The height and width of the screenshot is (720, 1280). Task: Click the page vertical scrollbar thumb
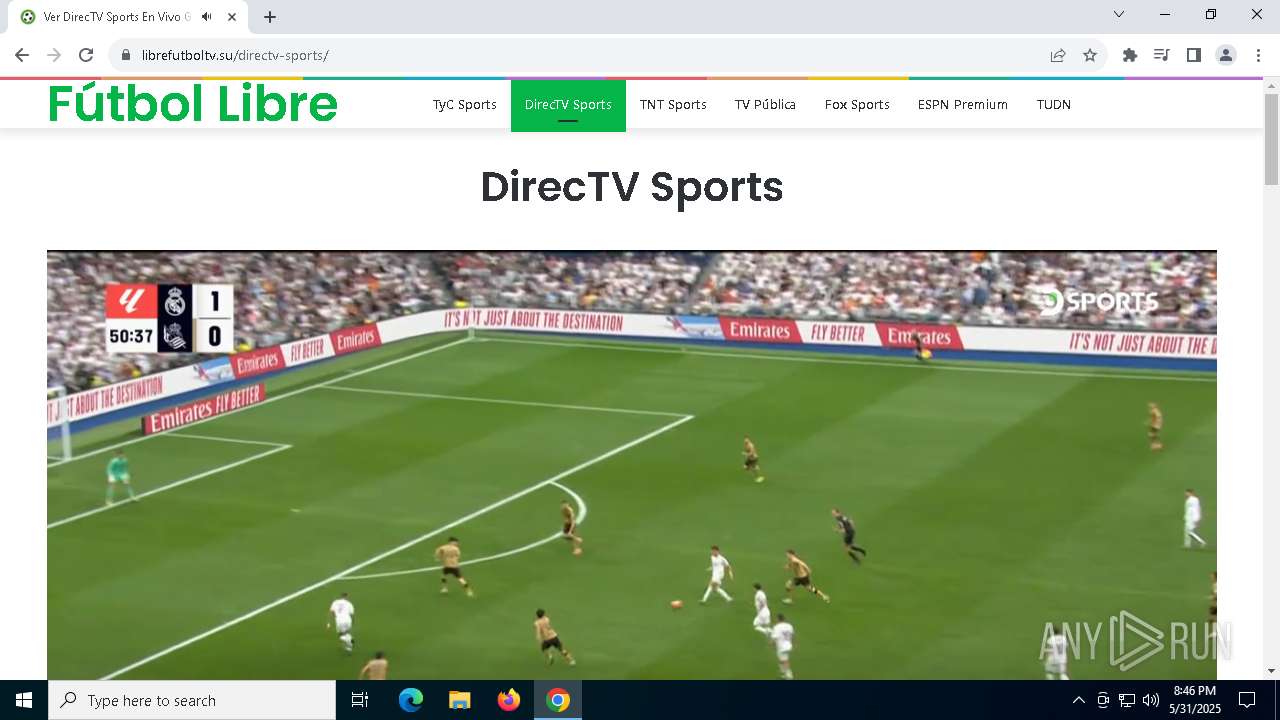click(1272, 140)
